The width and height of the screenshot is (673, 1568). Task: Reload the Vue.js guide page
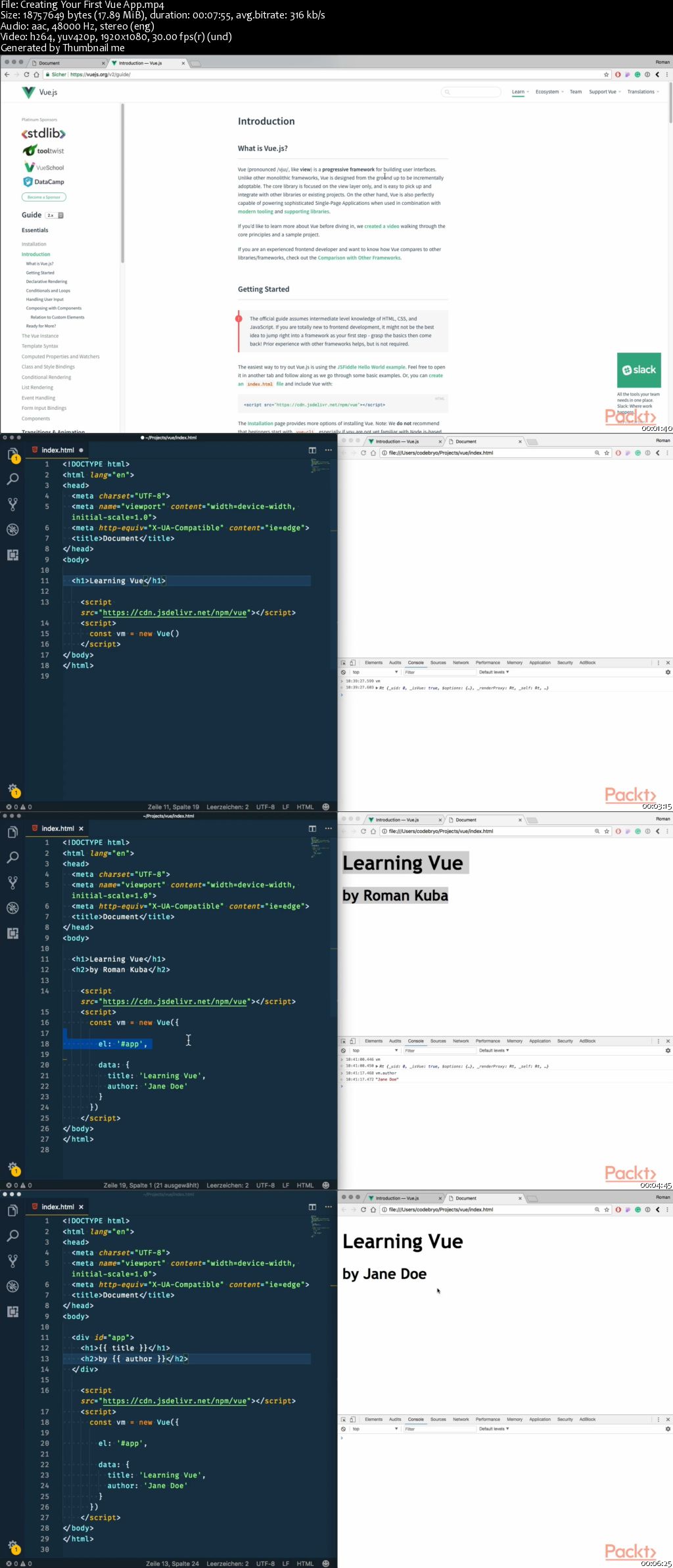26,74
